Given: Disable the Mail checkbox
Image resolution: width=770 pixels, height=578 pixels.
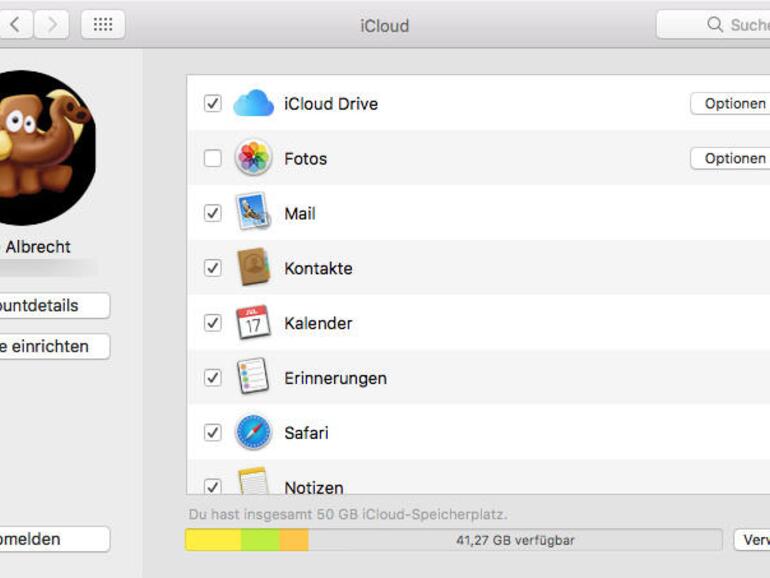Looking at the screenshot, I should (212, 213).
